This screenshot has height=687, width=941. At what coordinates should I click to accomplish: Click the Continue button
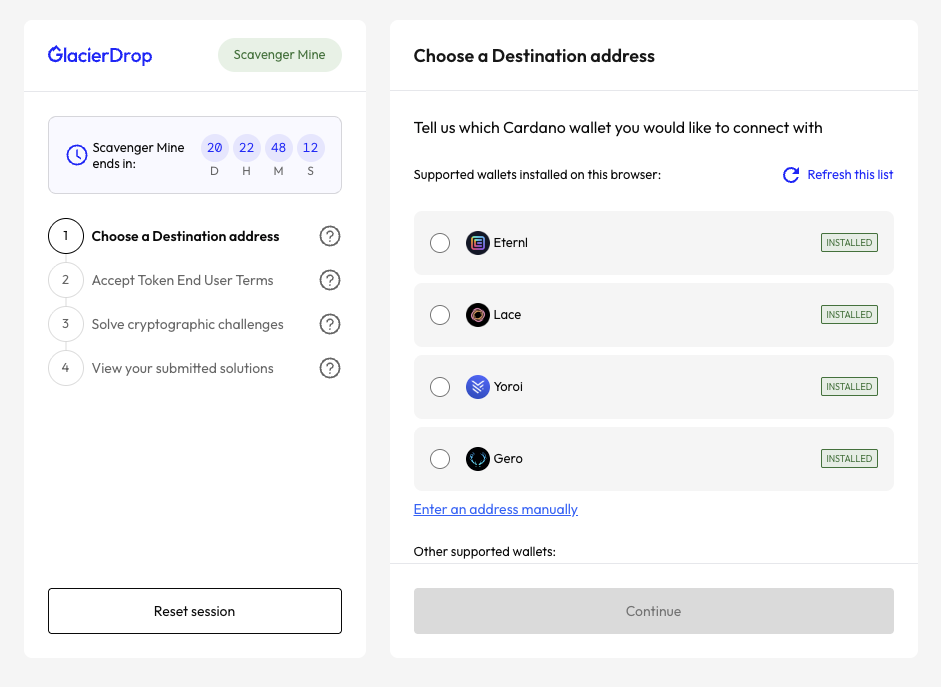point(653,611)
